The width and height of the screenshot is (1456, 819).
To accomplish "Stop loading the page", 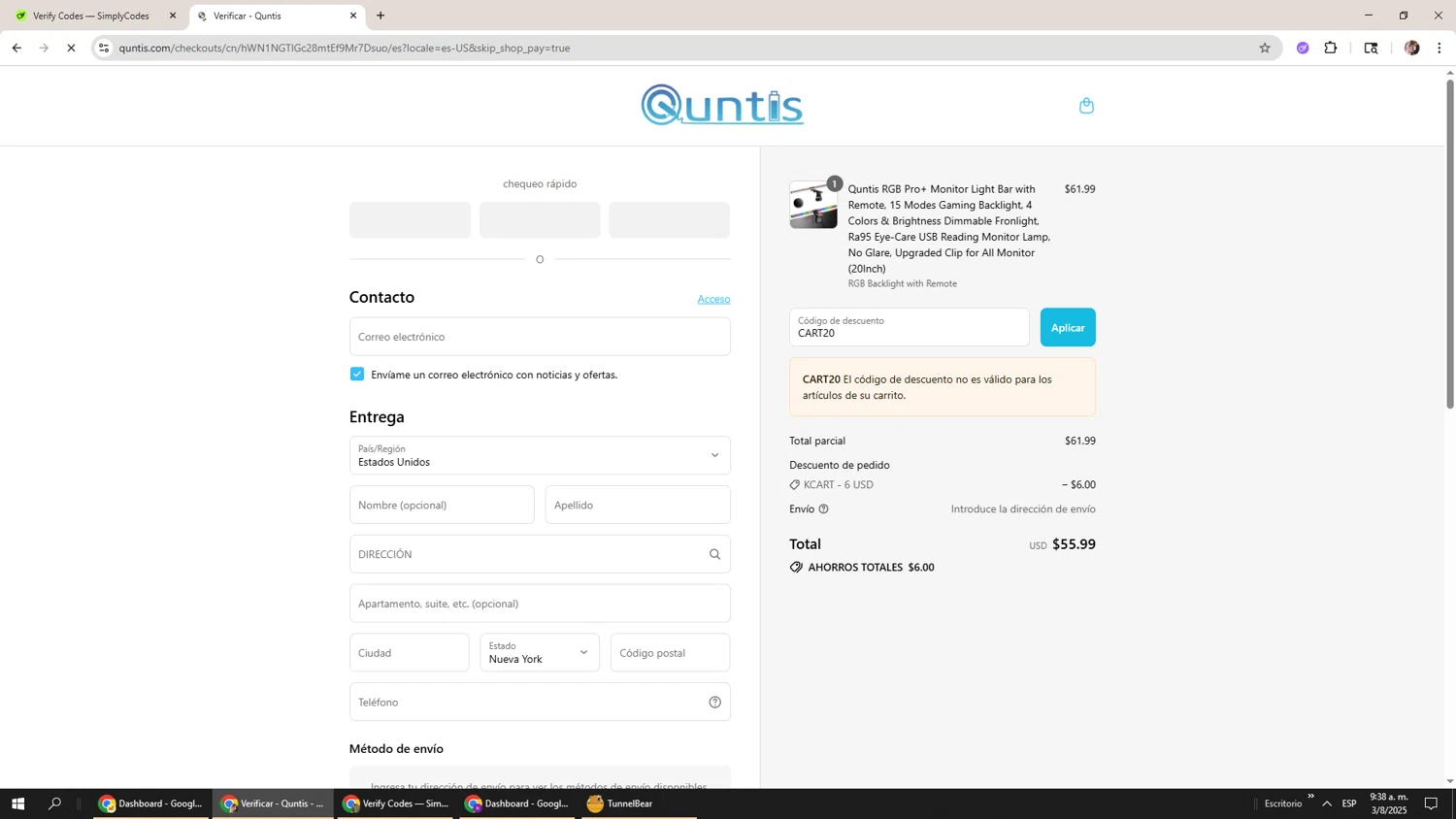I will click(x=71, y=48).
